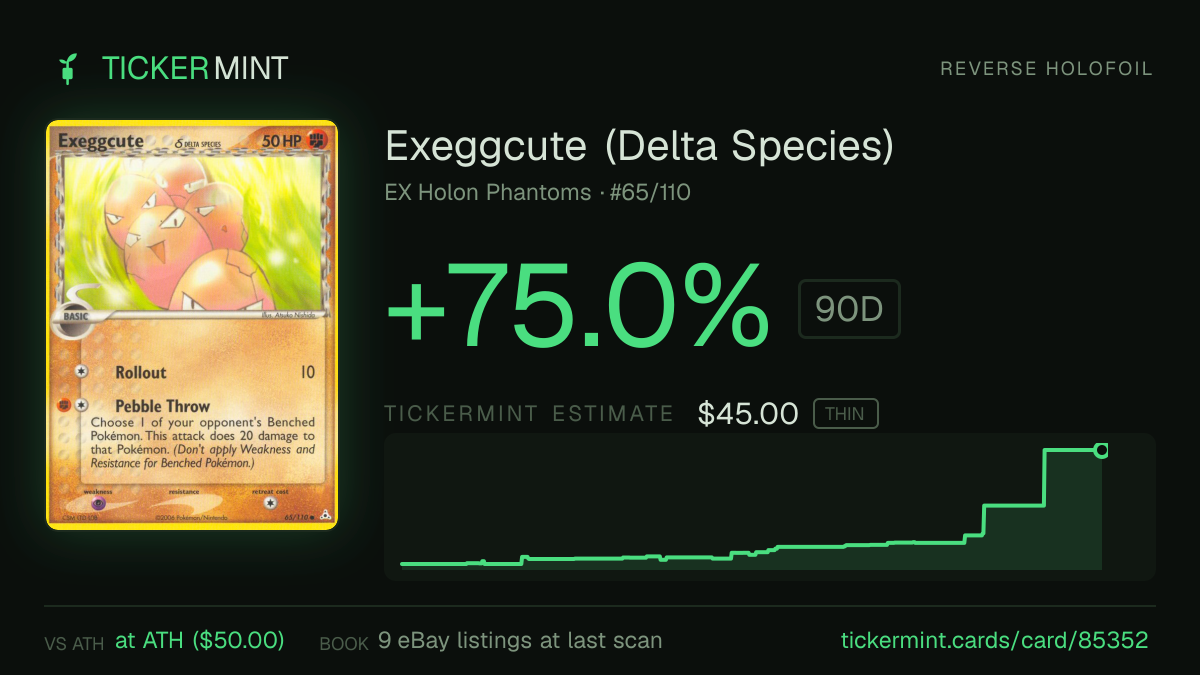
Task: Click the Fighting energy type icon on card
Action: click(316, 141)
